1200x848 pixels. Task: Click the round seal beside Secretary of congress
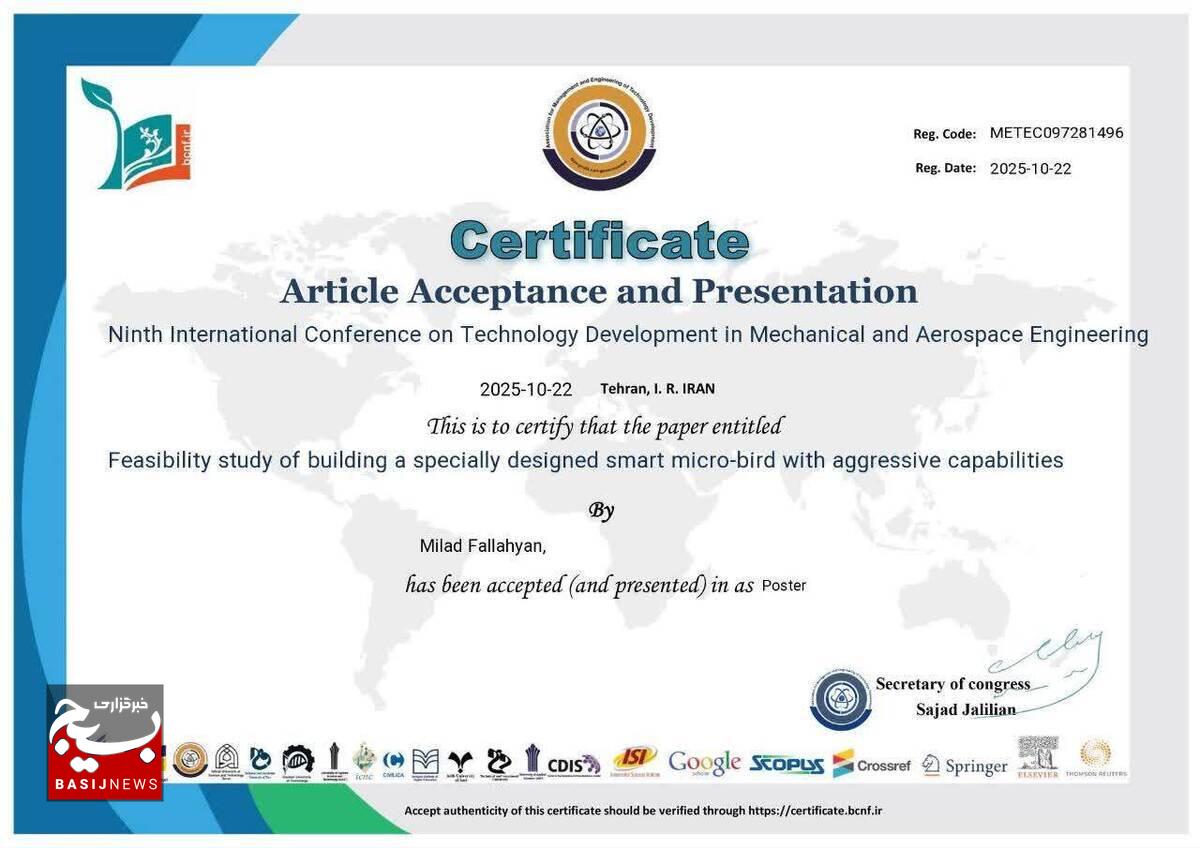[x=841, y=699]
